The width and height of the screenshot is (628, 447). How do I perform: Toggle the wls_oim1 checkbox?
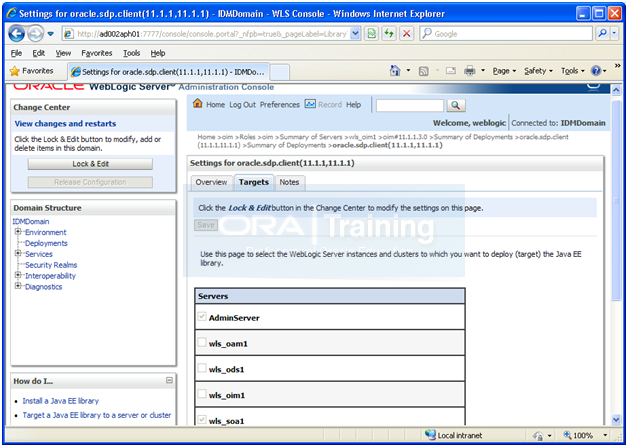point(202,394)
